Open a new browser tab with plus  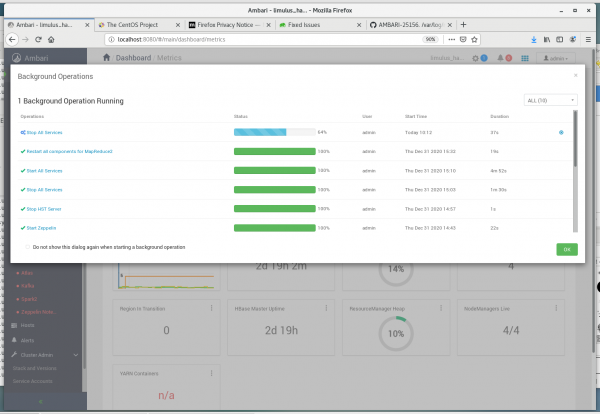[x=463, y=24]
